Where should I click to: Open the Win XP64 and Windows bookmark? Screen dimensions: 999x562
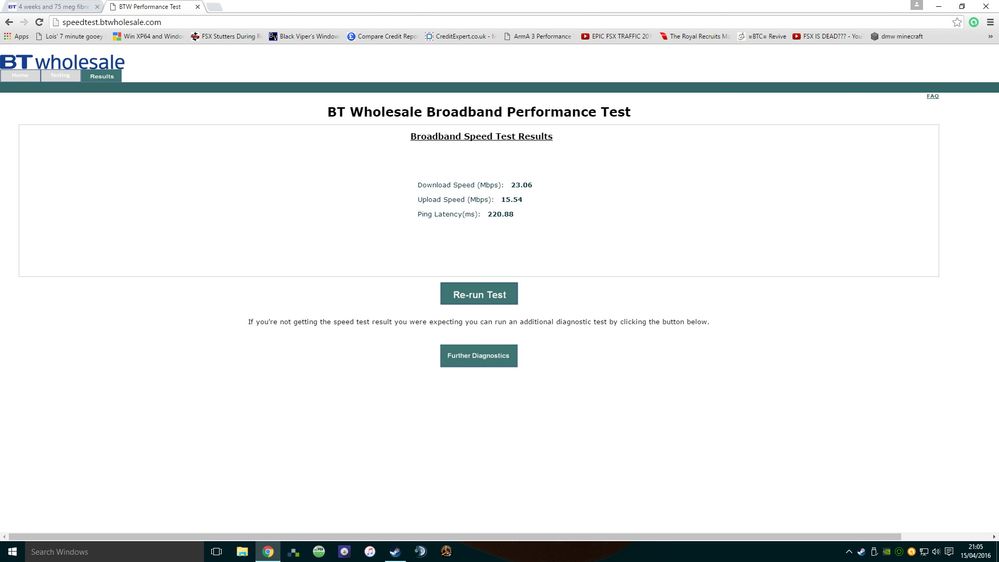tap(147, 36)
